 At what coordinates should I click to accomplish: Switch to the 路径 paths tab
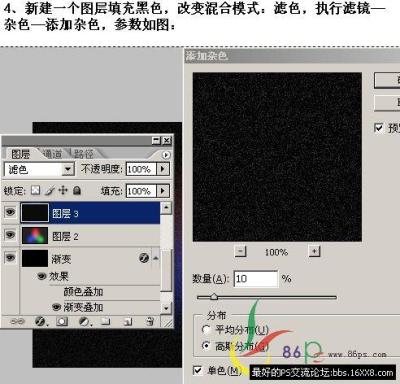tap(84, 154)
